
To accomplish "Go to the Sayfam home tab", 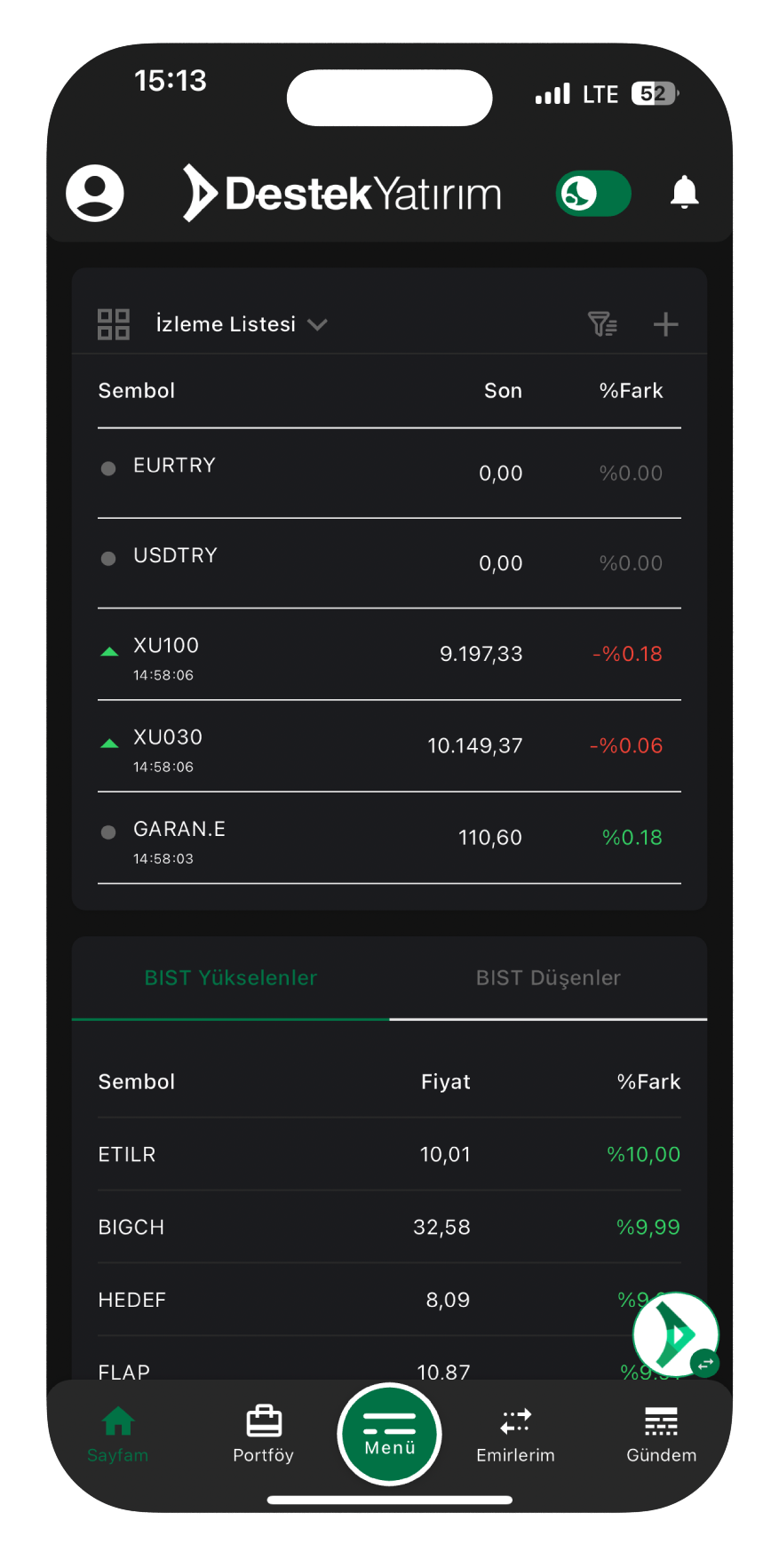I will click(118, 1432).
